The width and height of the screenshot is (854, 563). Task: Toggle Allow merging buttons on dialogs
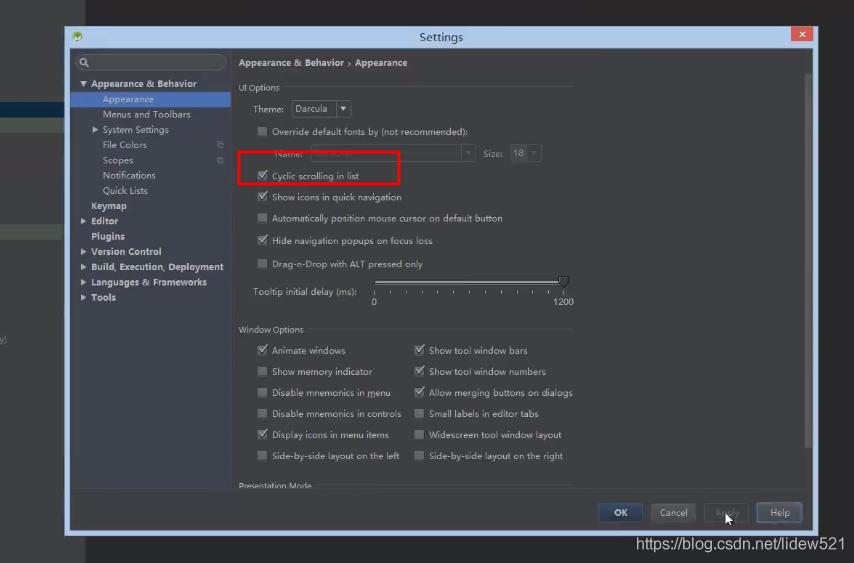click(419, 393)
